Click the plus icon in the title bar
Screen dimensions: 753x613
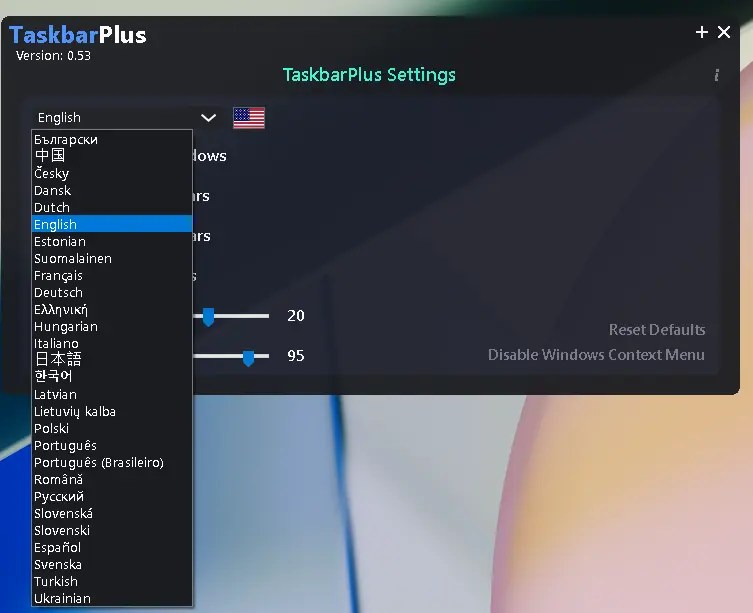pos(702,32)
